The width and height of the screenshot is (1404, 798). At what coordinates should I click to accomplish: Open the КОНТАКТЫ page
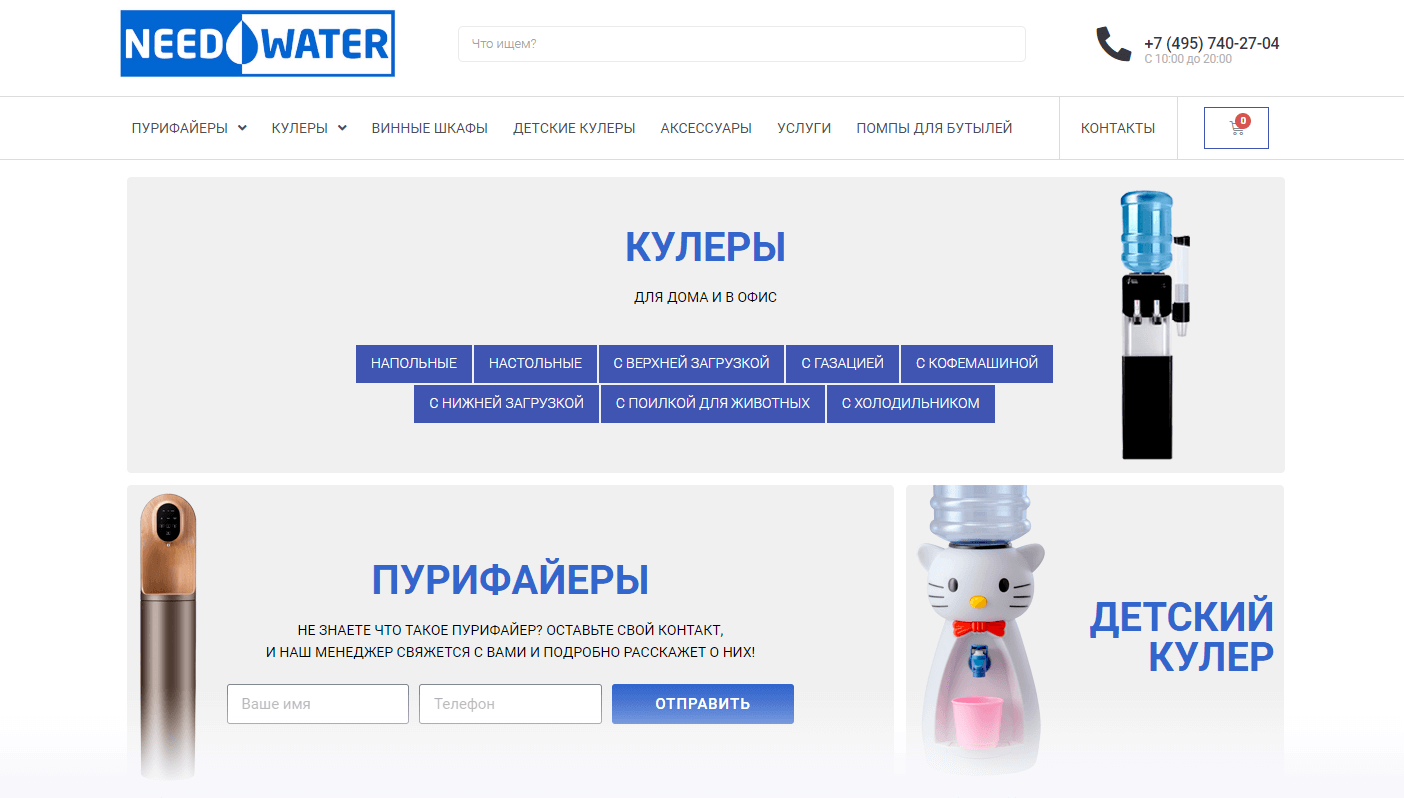[x=1118, y=128]
